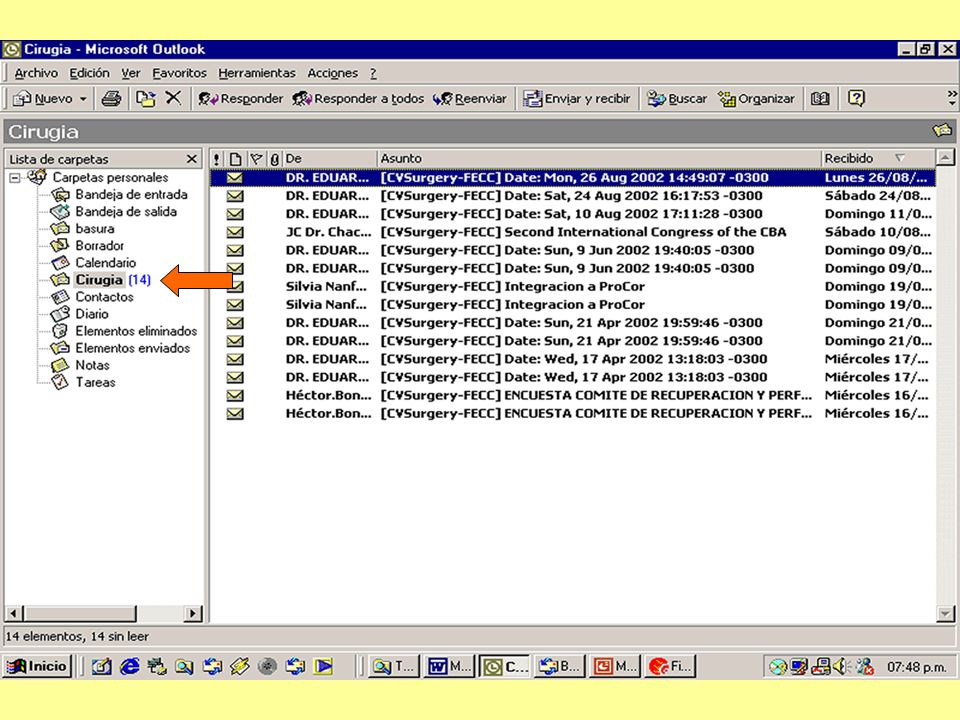Image resolution: width=960 pixels, height=720 pixels.
Task: Open the Address Book icon
Action: [x=820, y=99]
